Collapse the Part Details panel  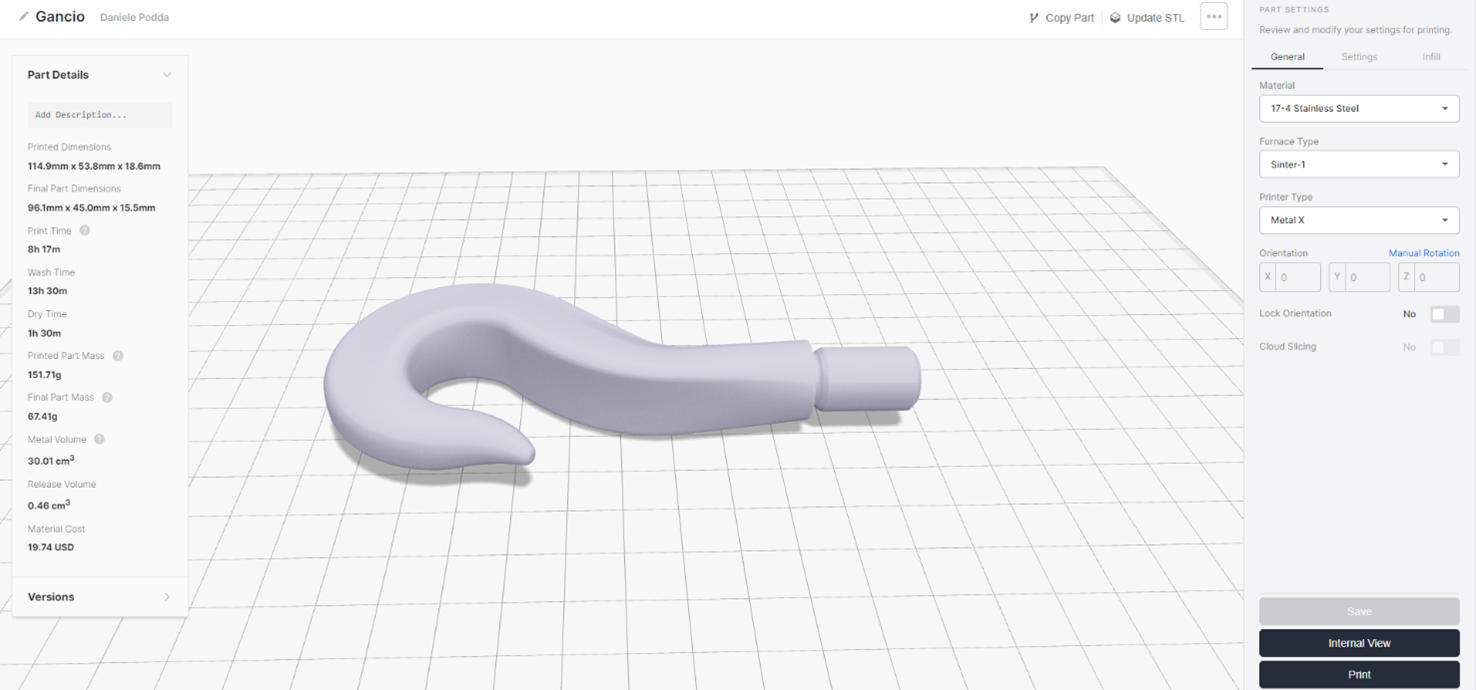(167, 75)
